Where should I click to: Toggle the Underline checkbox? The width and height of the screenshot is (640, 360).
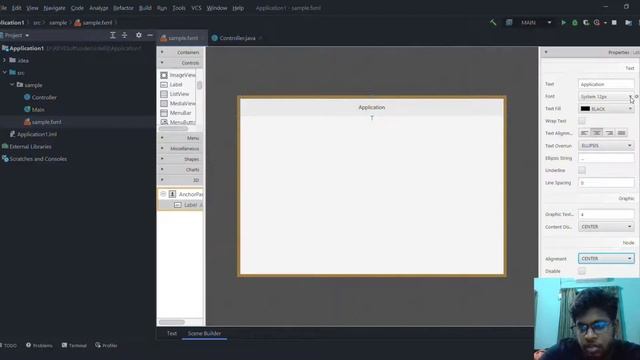[582, 170]
